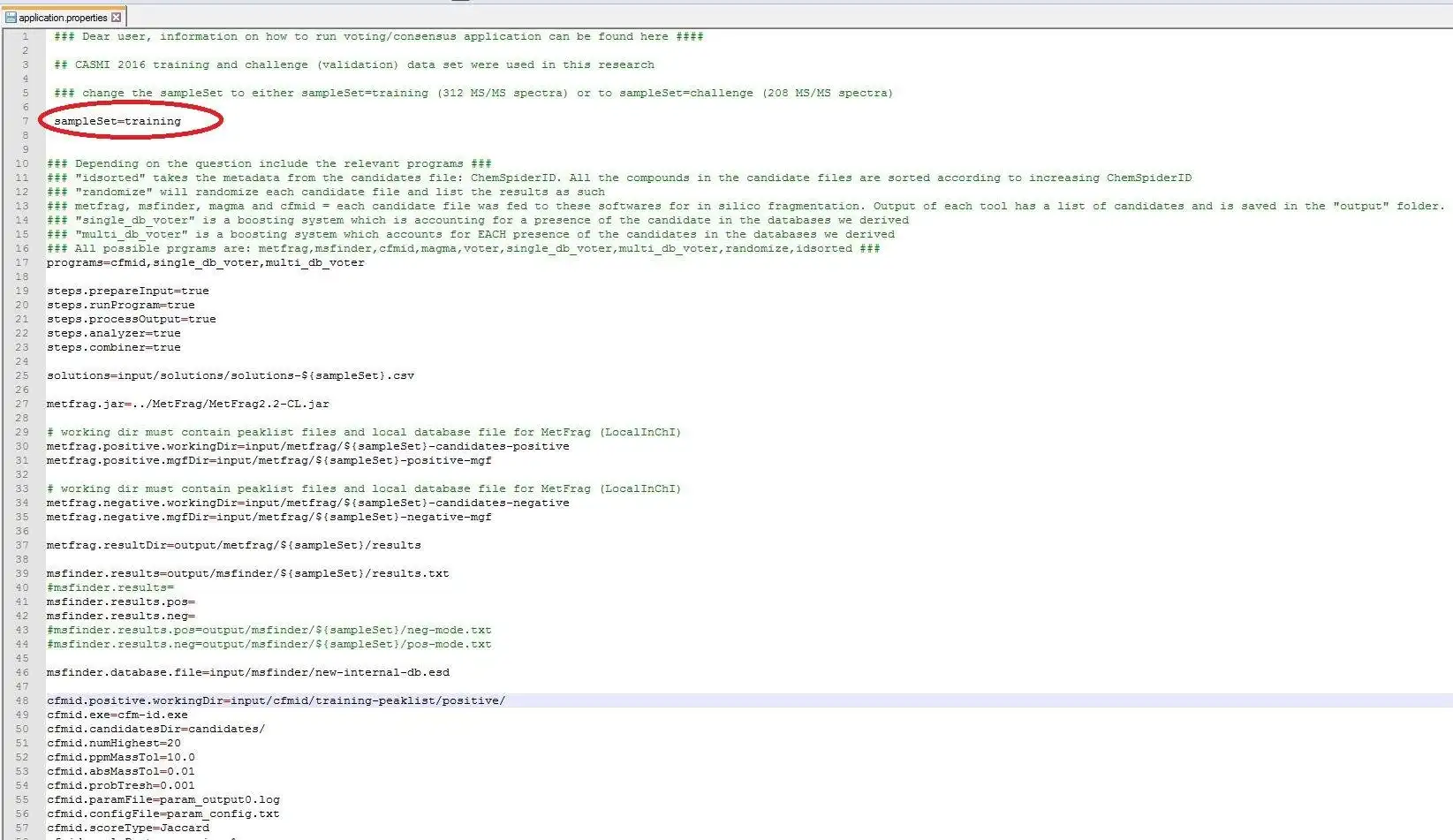This screenshot has width=1453, height=840.
Task: Click line number 33 in the margin
Action: tap(22, 488)
